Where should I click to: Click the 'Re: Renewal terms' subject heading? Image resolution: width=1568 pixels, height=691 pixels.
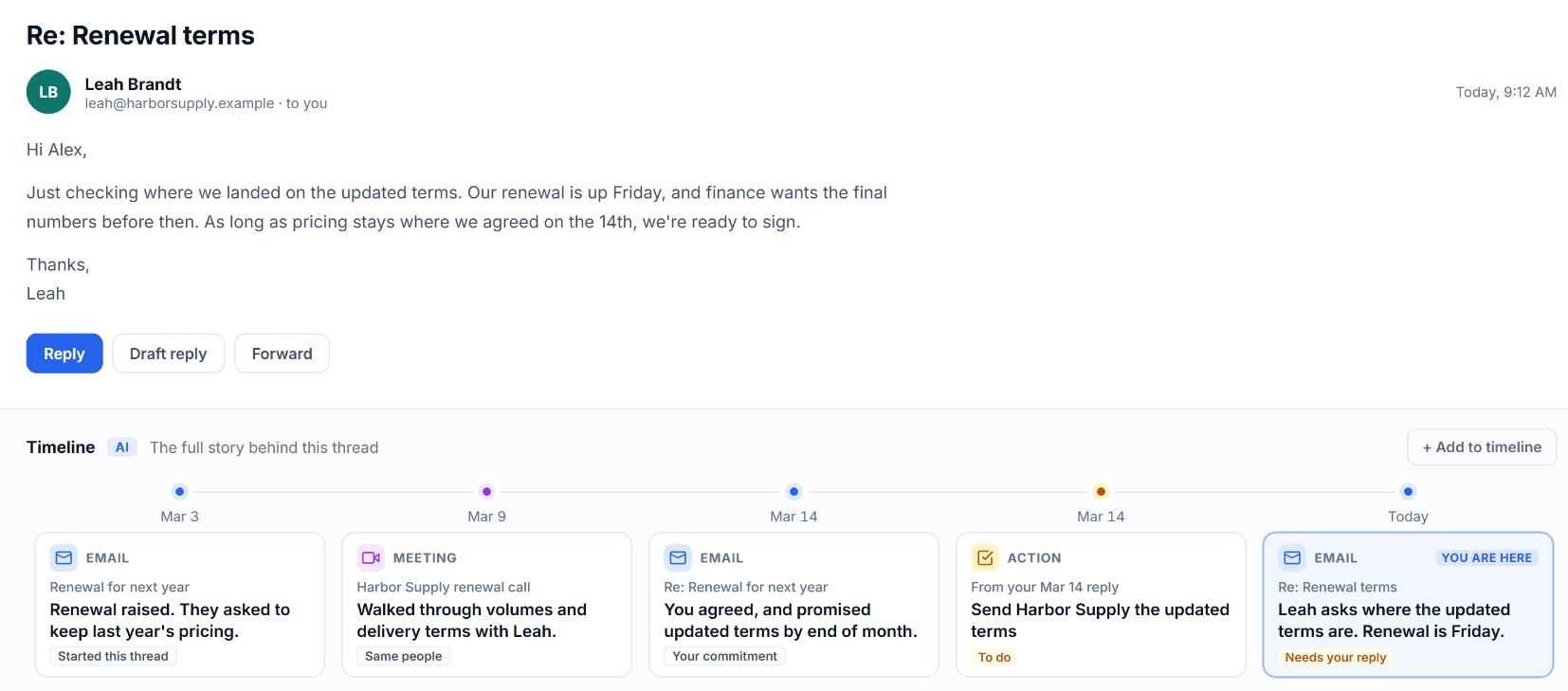(x=140, y=35)
